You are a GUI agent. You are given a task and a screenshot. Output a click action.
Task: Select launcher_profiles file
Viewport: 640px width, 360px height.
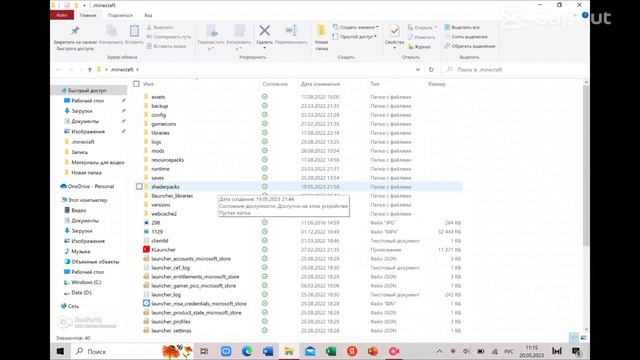pos(171,322)
